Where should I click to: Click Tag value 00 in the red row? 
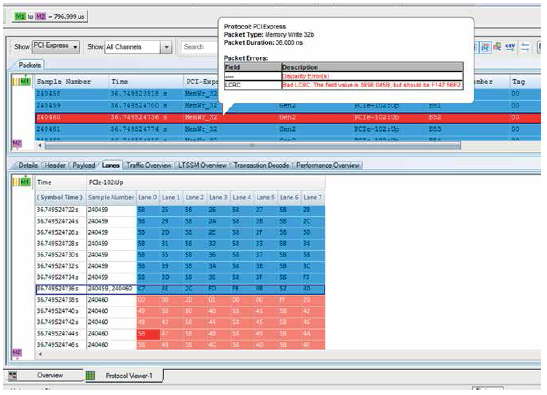pyautogui.click(x=515, y=118)
